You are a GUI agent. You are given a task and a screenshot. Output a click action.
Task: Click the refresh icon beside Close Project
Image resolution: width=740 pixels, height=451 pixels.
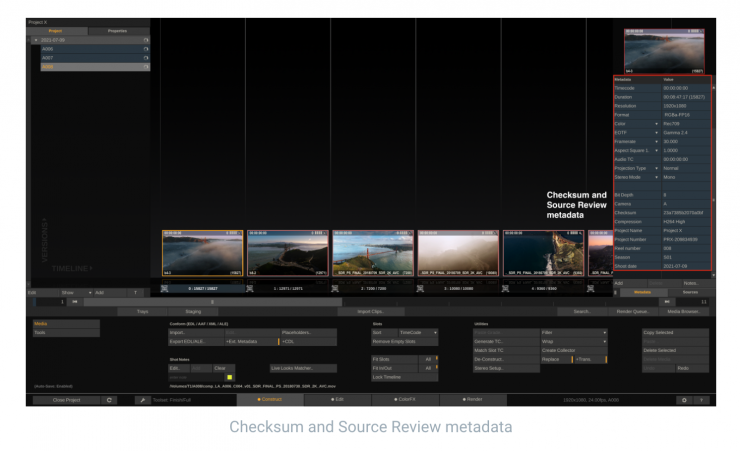pos(111,399)
